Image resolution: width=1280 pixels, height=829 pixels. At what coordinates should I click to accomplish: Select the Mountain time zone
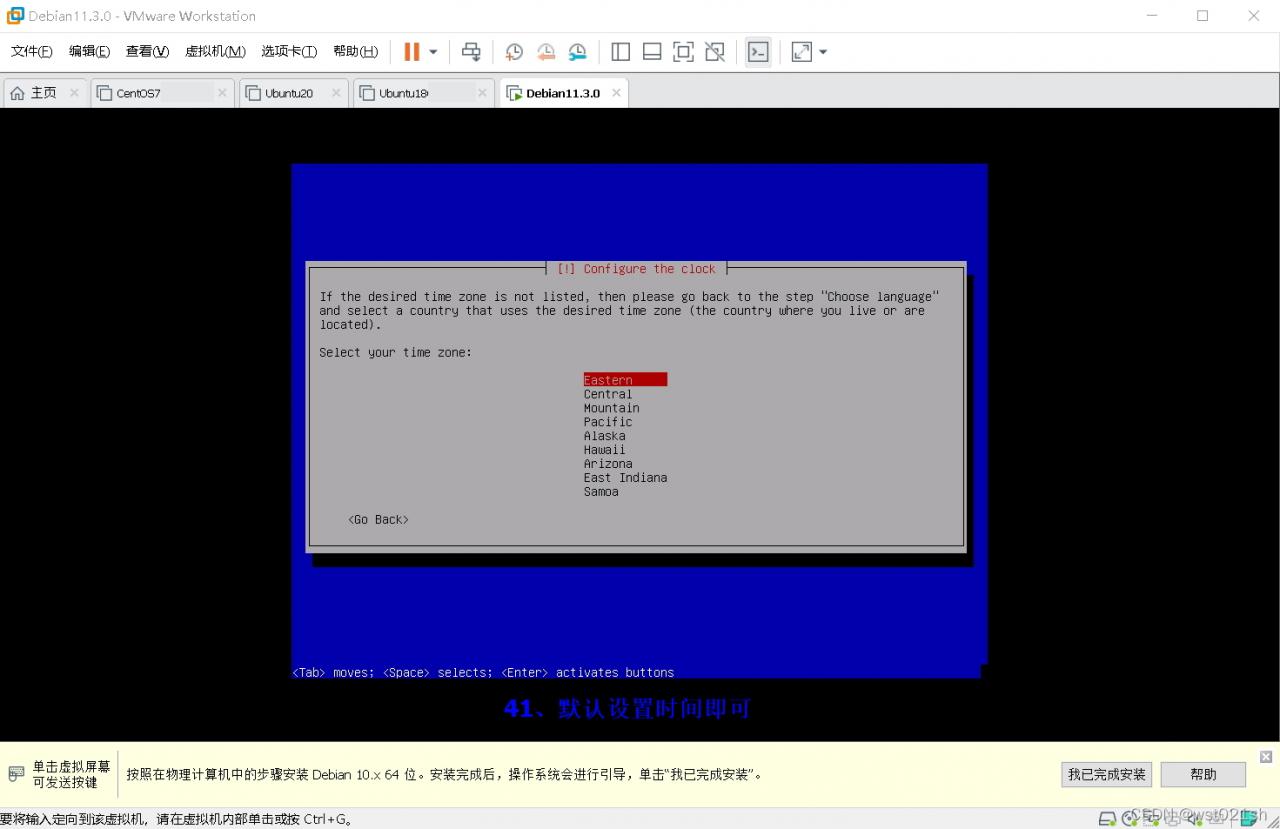(611, 408)
